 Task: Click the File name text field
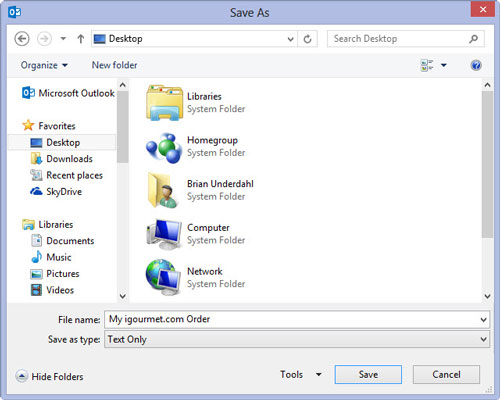(292, 319)
